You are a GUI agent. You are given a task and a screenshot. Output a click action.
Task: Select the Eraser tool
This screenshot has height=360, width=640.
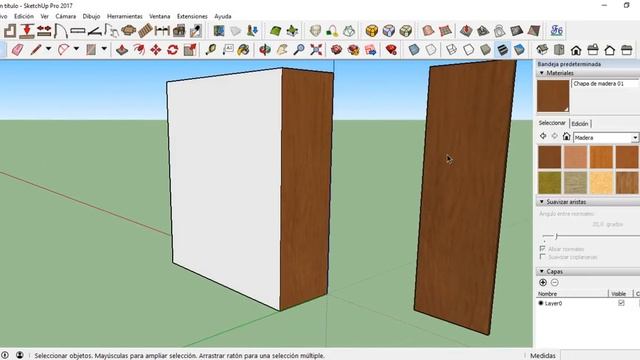pyautogui.click(x=17, y=50)
